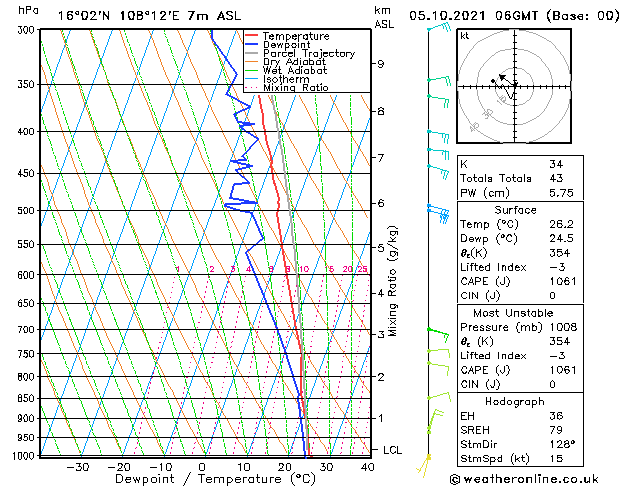The width and height of the screenshot is (629, 486).
Task: Click the Dewpoint / Temperature (°C) axis title
Action: pyautogui.click(x=215, y=479)
